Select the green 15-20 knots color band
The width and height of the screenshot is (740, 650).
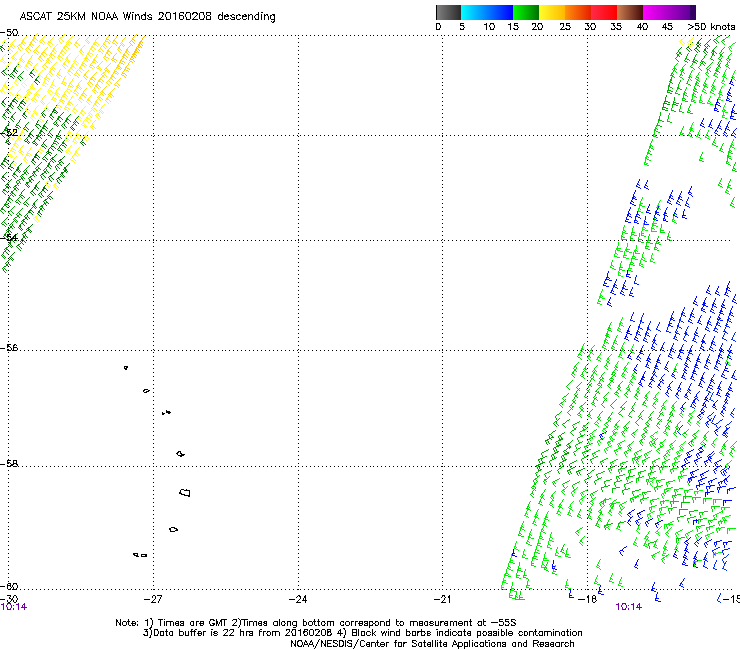(x=526, y=12)
